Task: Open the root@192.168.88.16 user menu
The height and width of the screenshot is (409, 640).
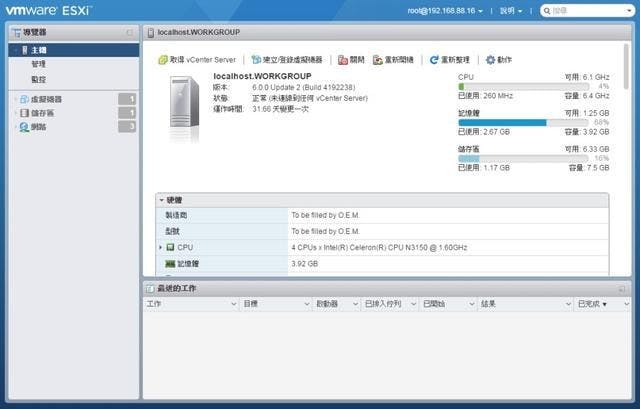Action: point(445,11)
